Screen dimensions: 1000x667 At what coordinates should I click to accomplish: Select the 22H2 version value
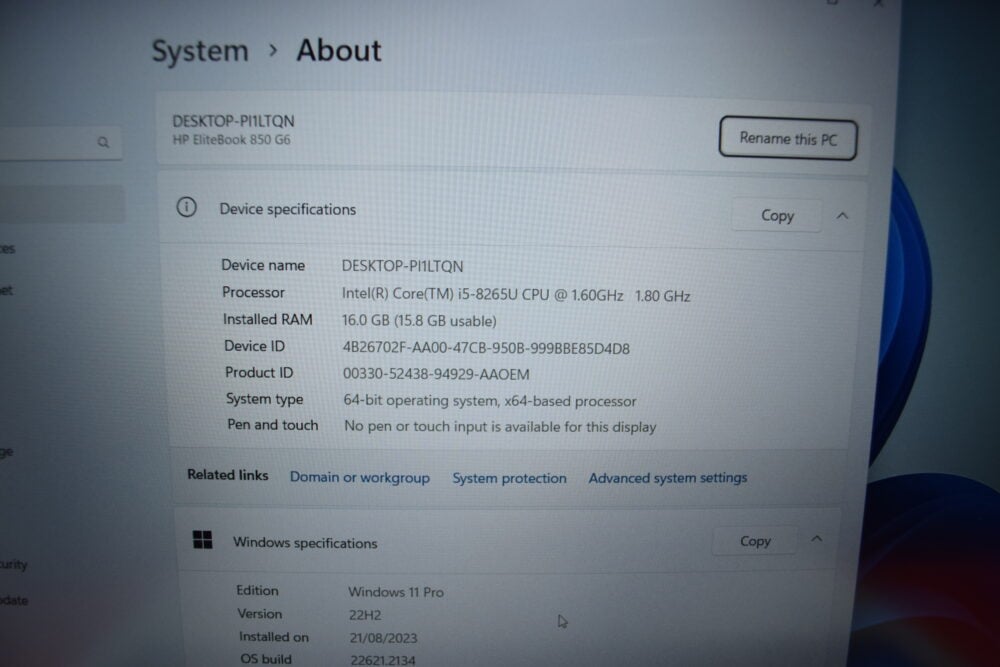pyautogui.click(x=365, y=615)
